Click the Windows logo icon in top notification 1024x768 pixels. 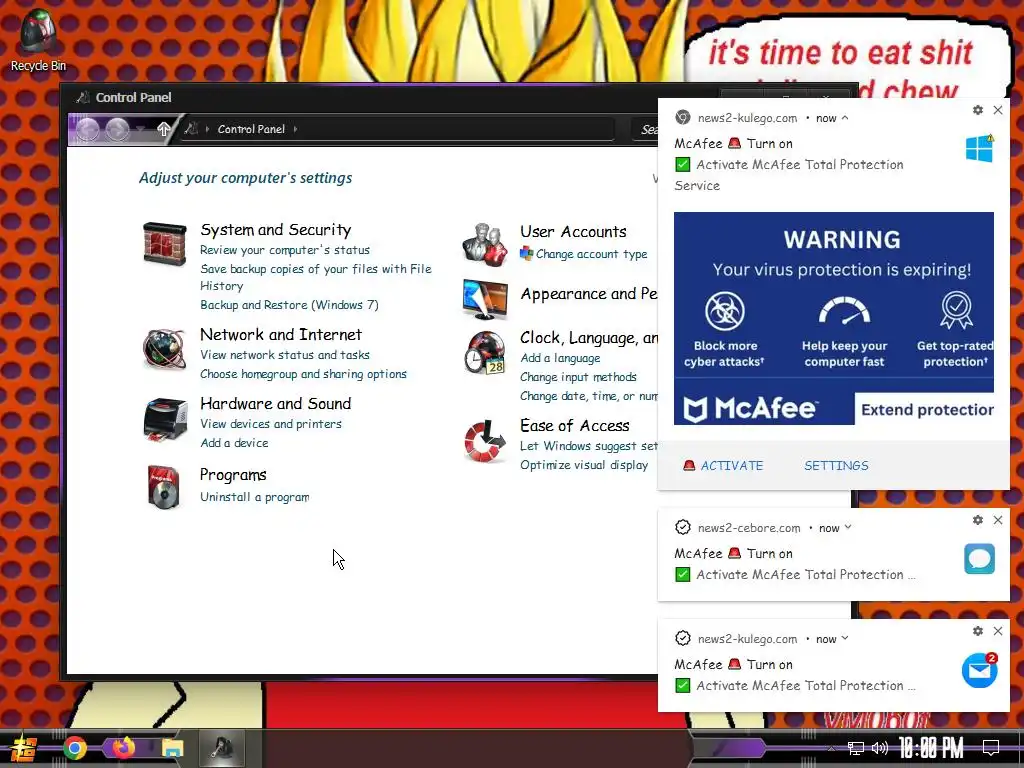pyautogui.click(x=980, y=149)
